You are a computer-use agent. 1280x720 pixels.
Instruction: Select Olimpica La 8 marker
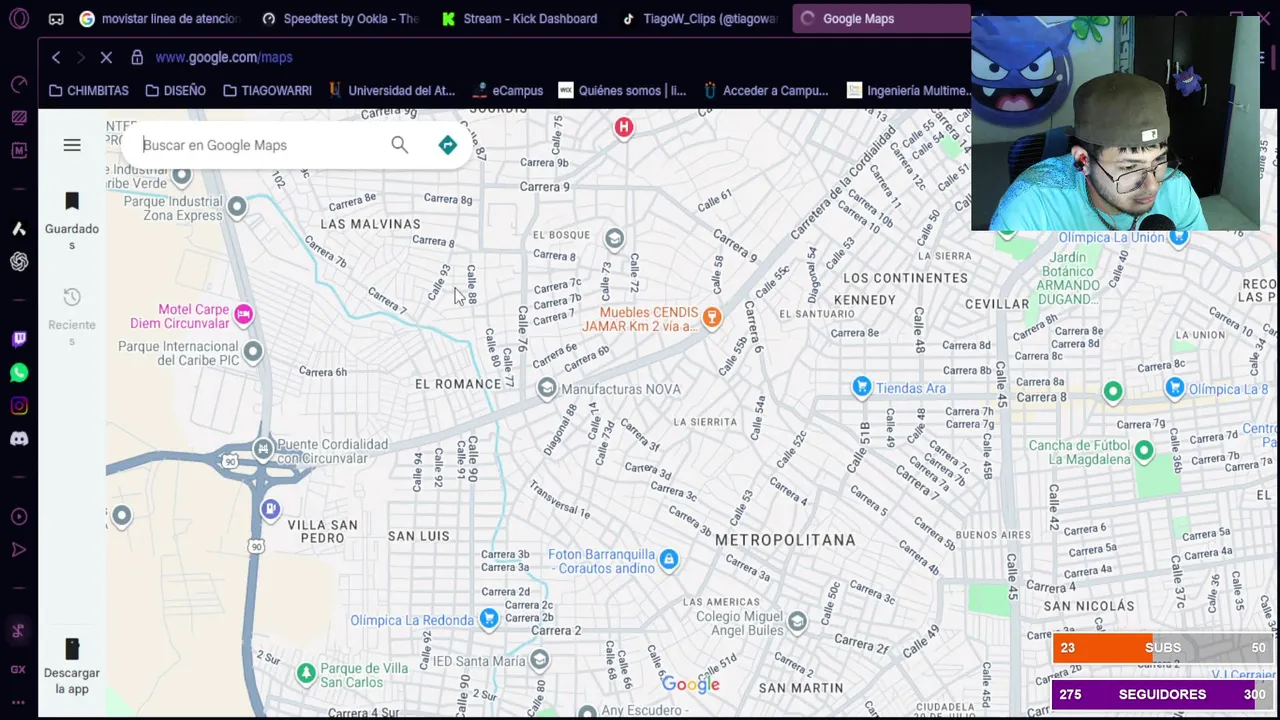(1175, 388)
